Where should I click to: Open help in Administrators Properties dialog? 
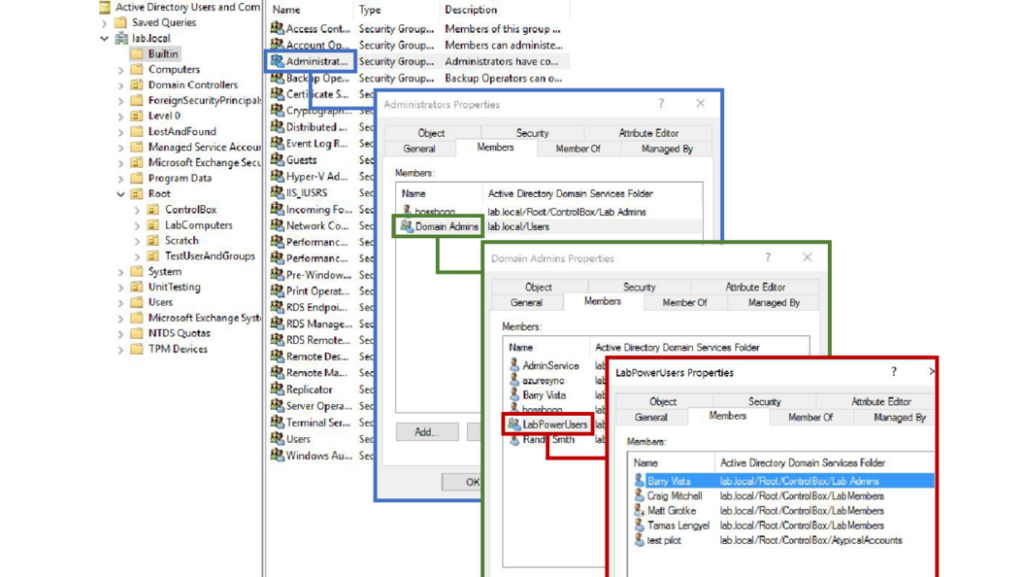661,103
